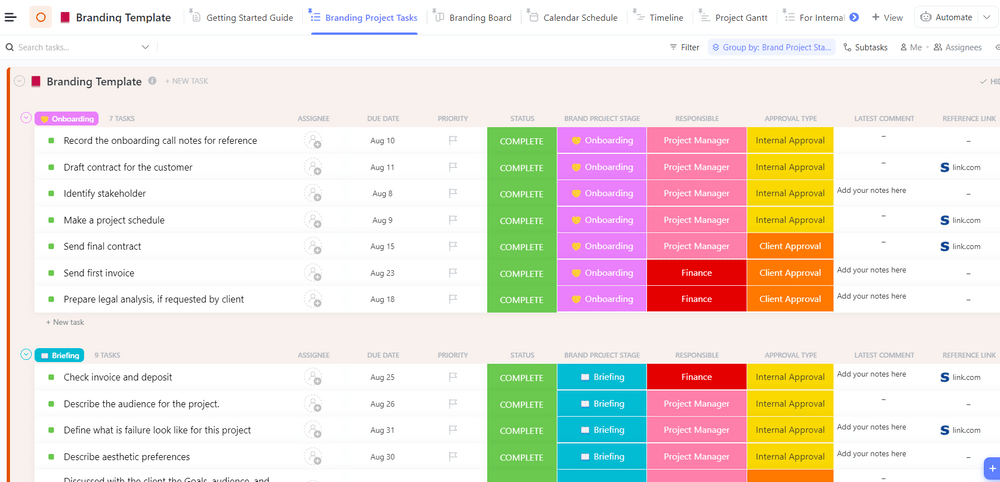Collapse the Briefing group

pos(26,354)
